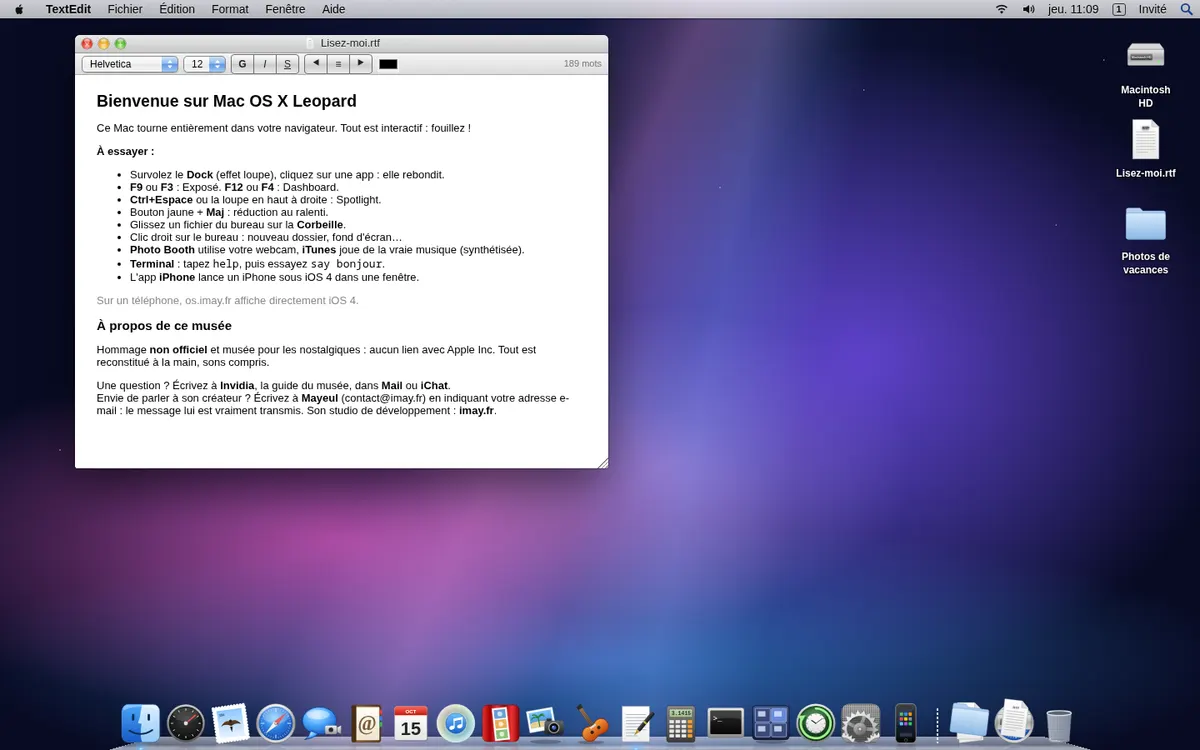
Task: Open the Édition menu
Action: (177, 9)
